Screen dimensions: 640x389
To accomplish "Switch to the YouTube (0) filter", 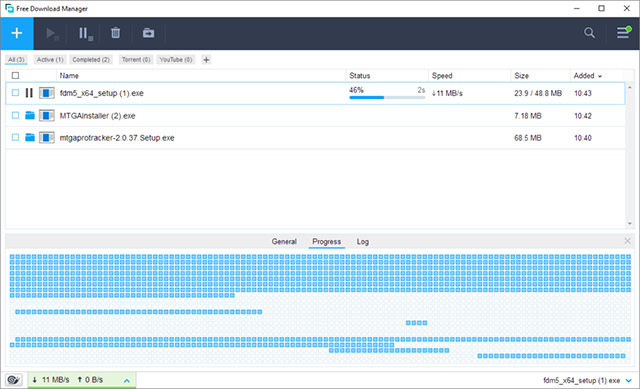I will point(176,60).
